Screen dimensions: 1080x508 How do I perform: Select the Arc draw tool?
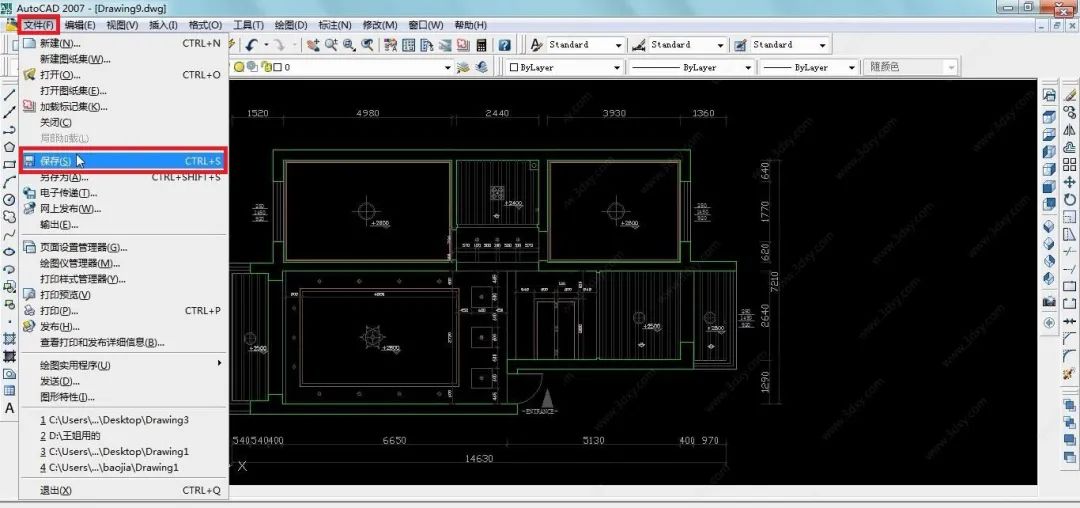10,182
